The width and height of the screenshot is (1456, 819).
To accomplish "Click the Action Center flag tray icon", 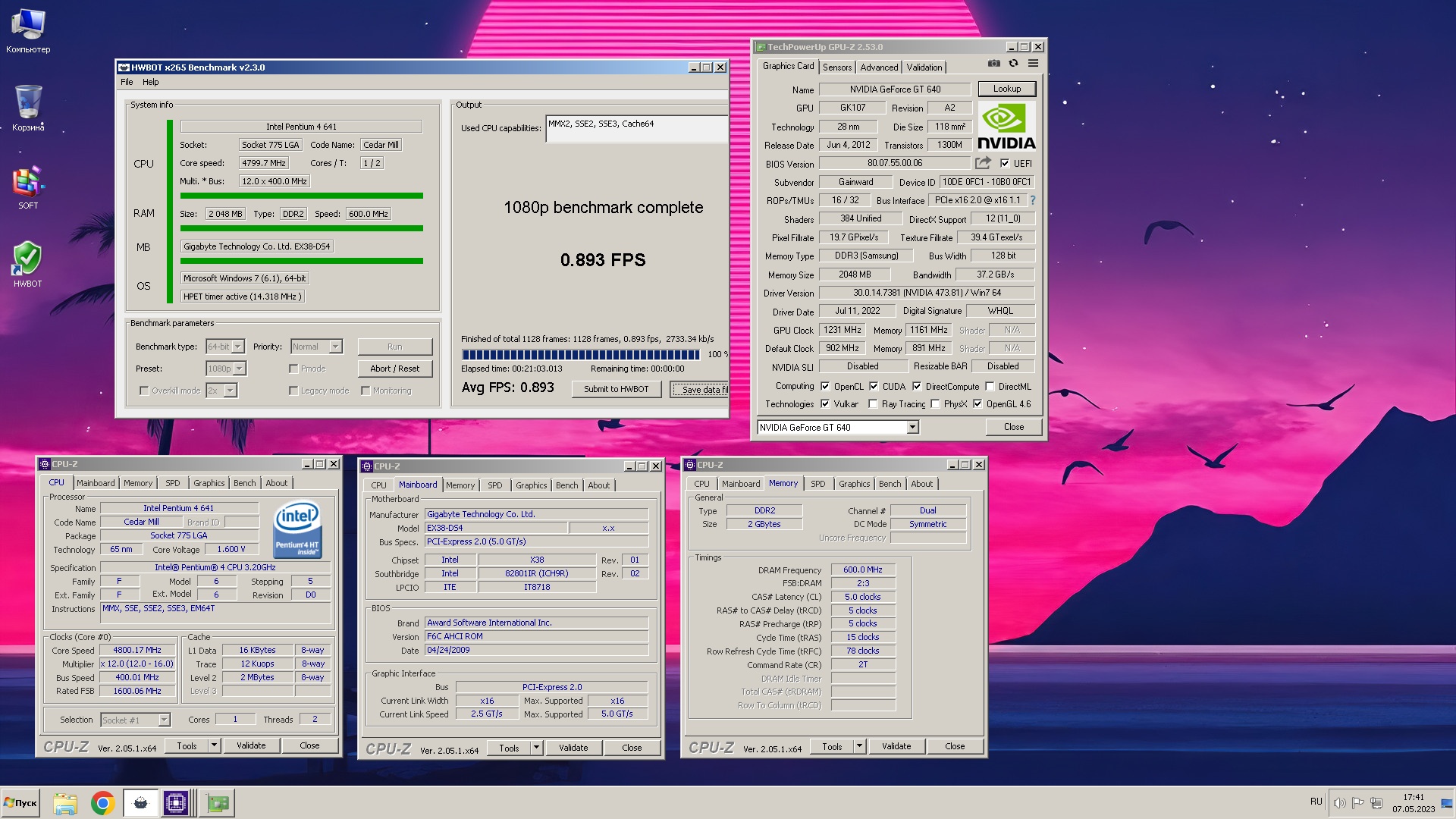I will [1358, 803].
